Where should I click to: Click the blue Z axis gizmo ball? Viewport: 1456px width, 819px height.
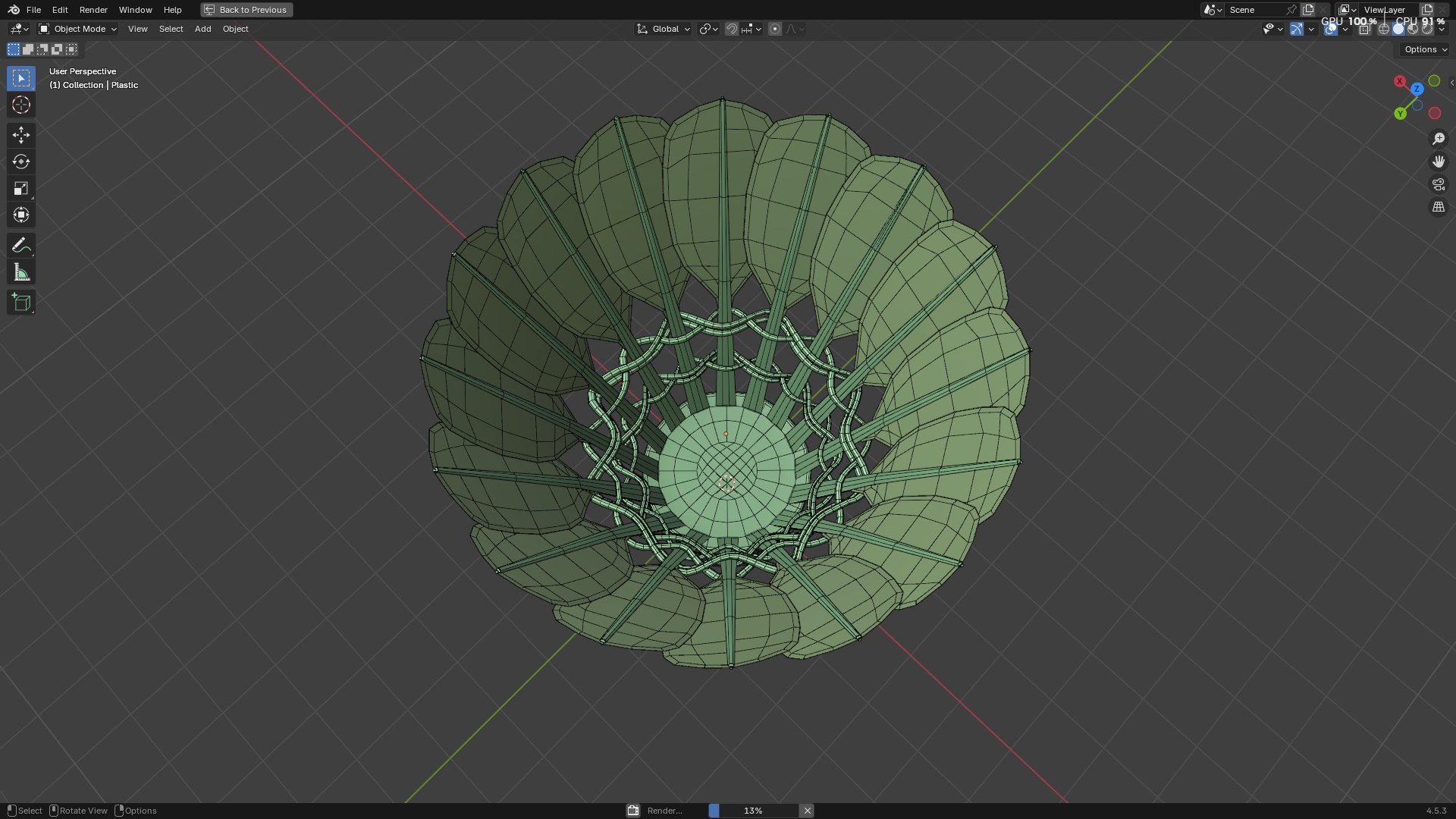[1417, 89]
